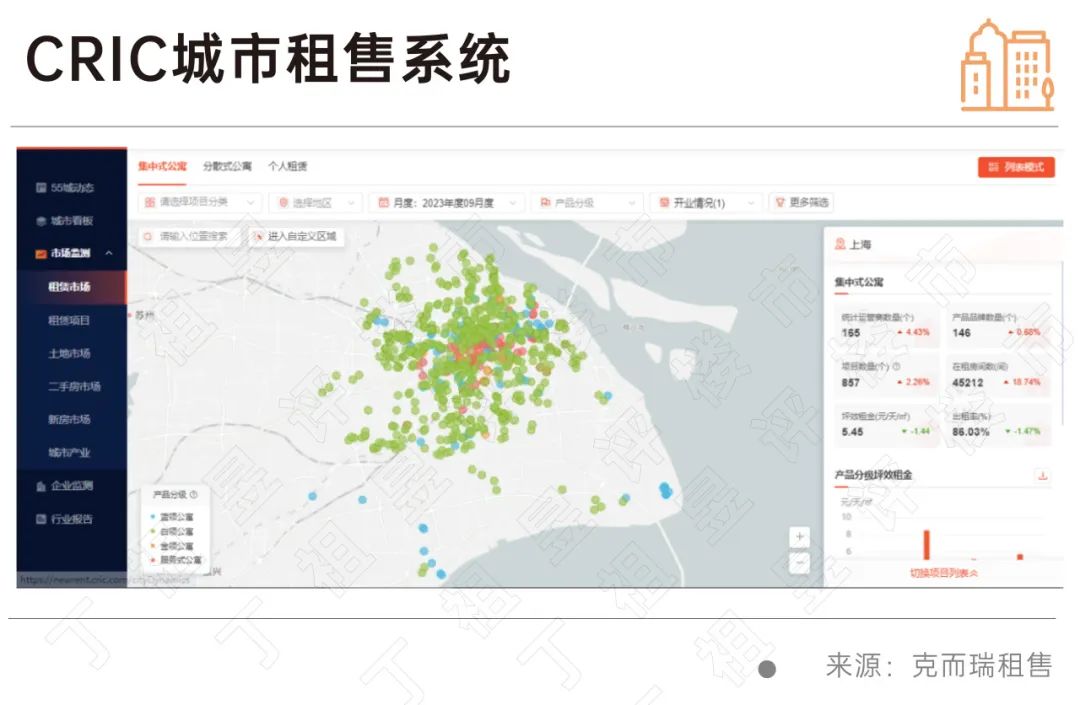
Task: Click the 项目数量 857 card
Action: pos(886,375)
